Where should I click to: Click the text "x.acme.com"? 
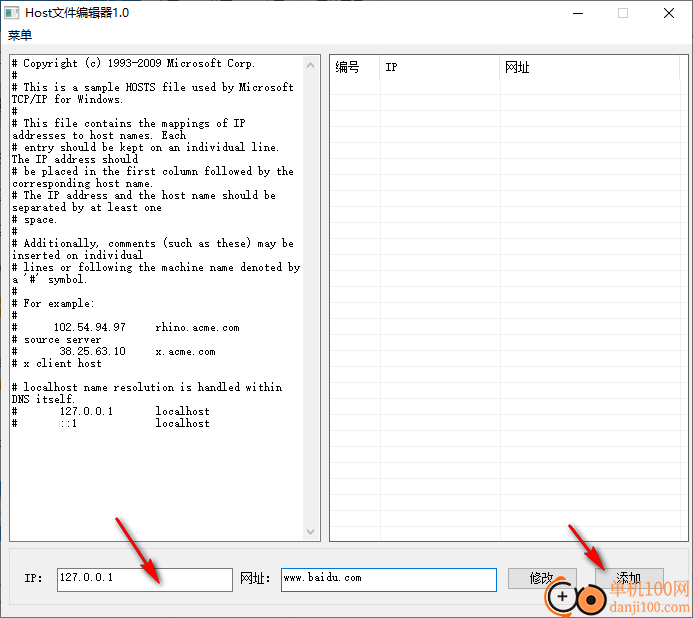click(186, 351)
